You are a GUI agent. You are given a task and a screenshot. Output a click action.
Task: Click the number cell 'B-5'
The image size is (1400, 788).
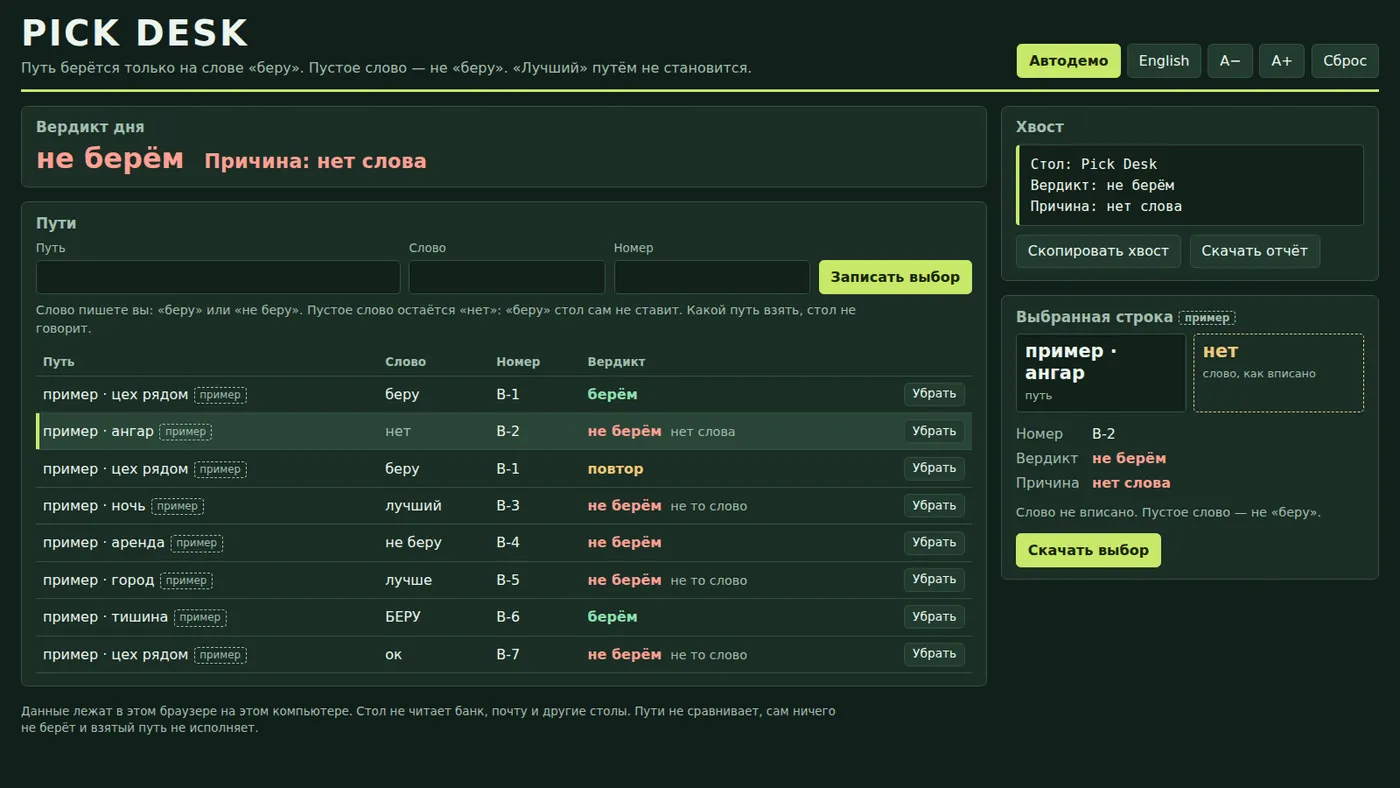pos(508,580)
